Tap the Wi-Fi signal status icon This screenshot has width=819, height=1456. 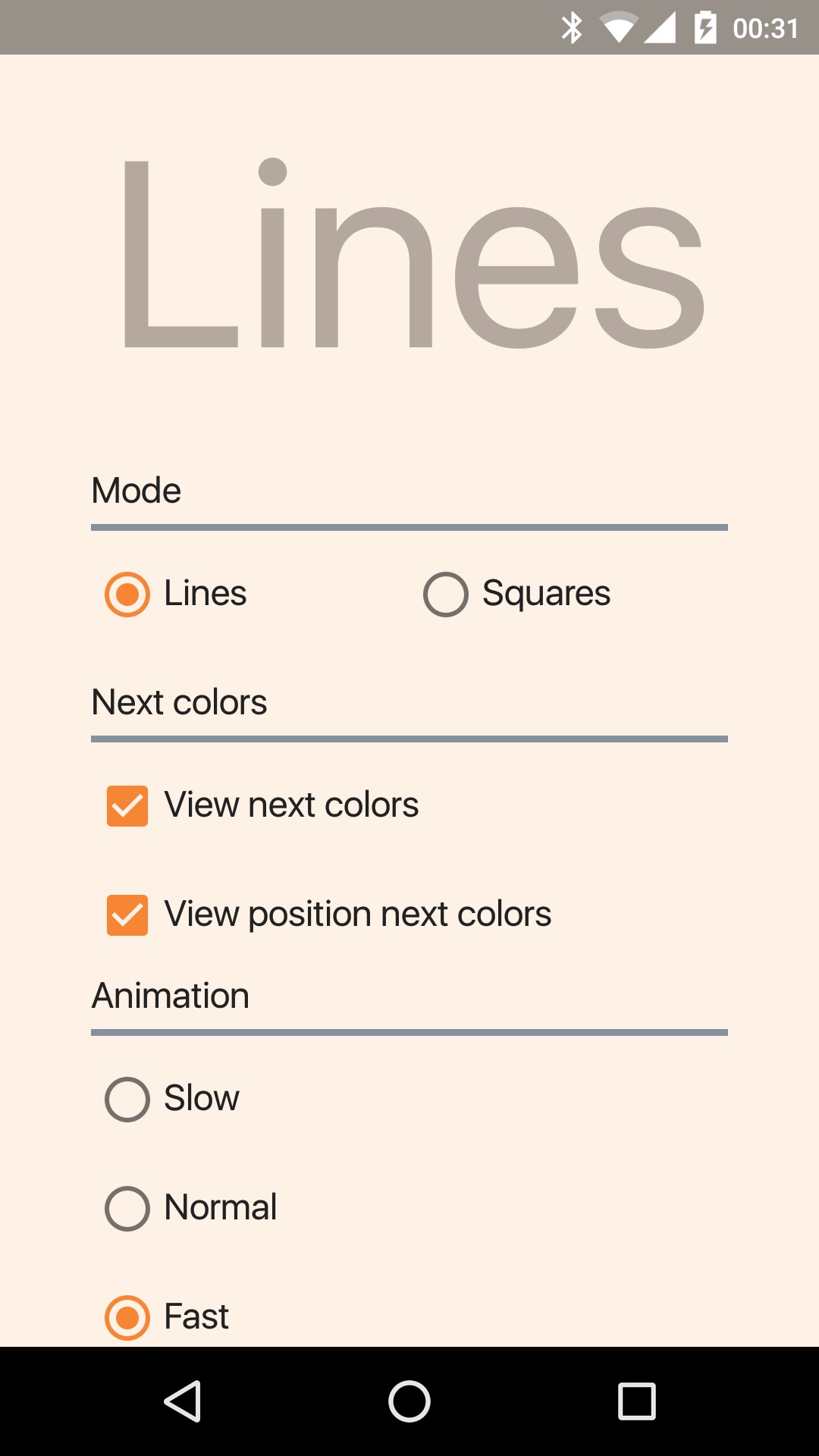(617, 28)
